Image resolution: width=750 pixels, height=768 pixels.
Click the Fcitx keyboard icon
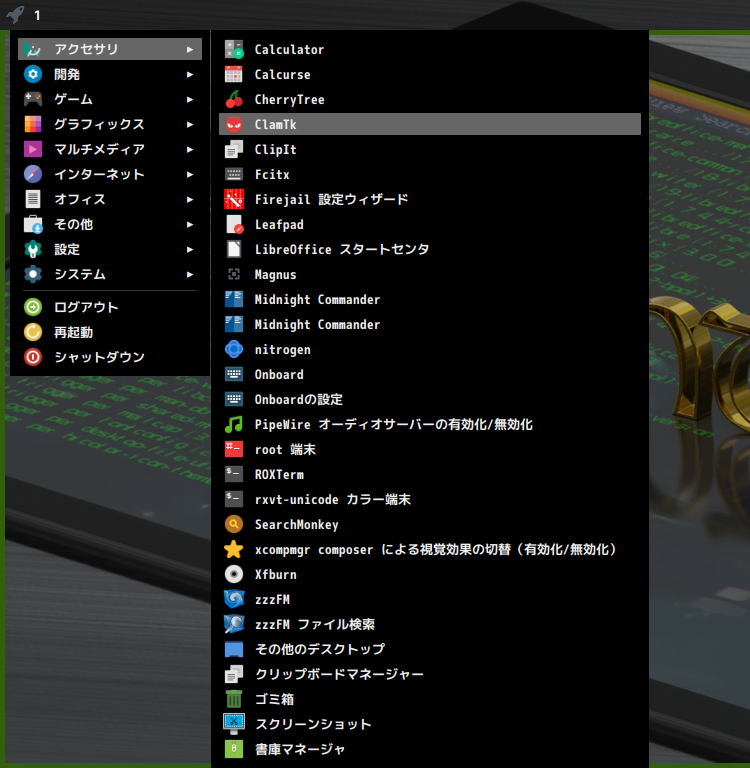coord(234,174)
